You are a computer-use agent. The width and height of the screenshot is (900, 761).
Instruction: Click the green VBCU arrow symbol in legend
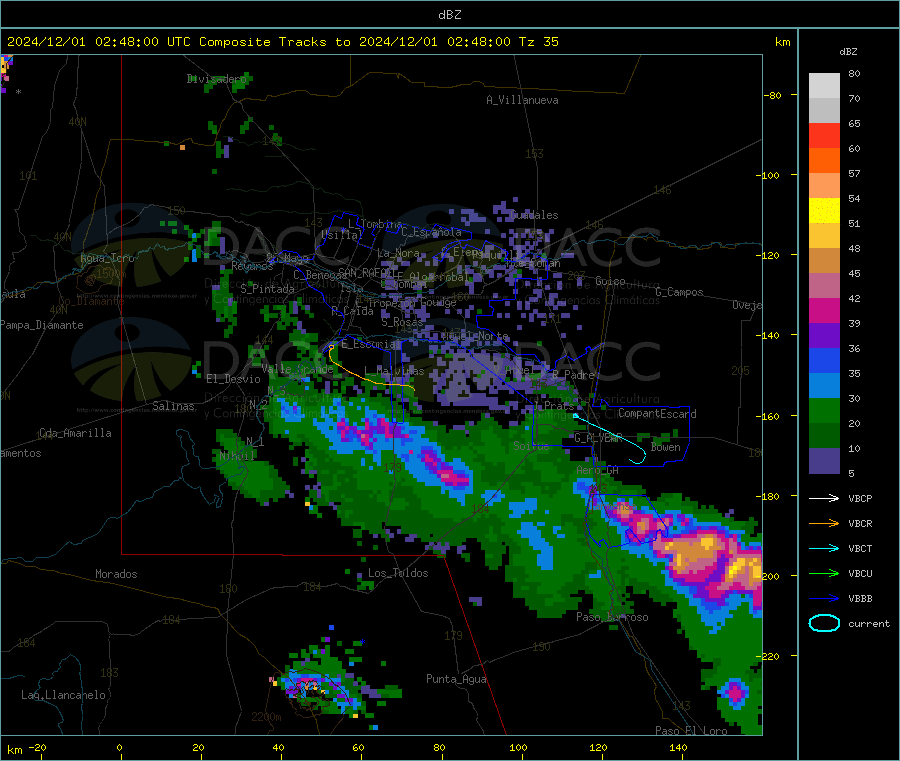(824, 573)
